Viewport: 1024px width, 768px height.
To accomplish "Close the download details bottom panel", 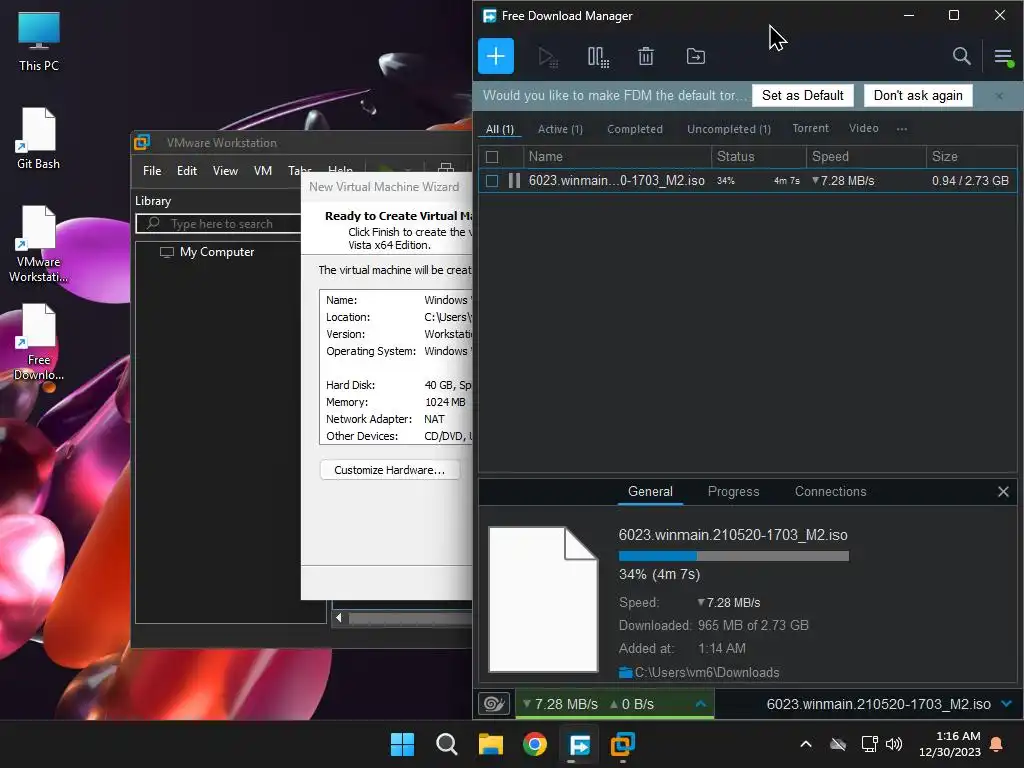I will coord(1003,492).
